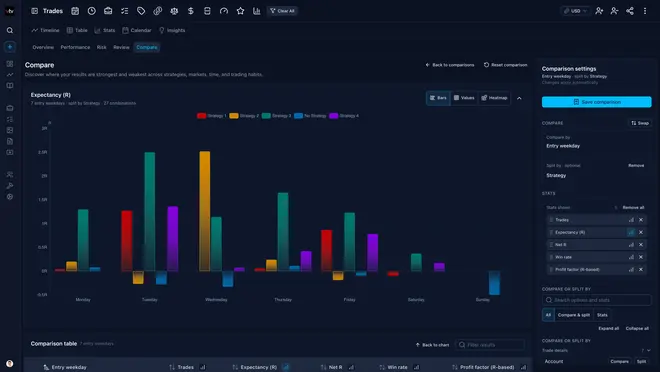Click Clear All filters button
660x372 pixels.
pos(282,11)
